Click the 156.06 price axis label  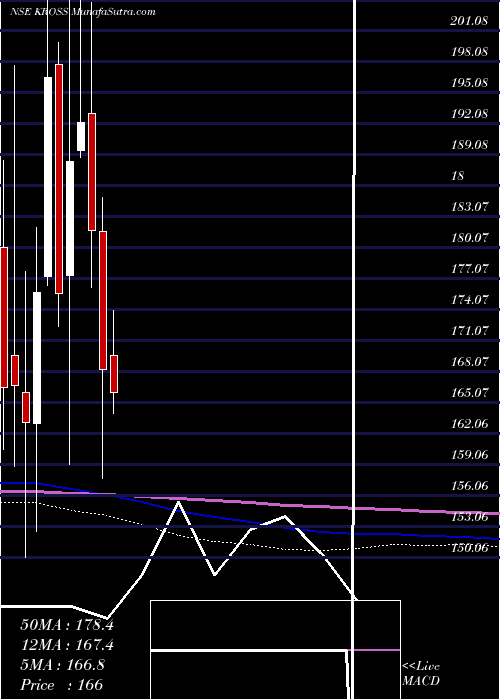point(468,486)
